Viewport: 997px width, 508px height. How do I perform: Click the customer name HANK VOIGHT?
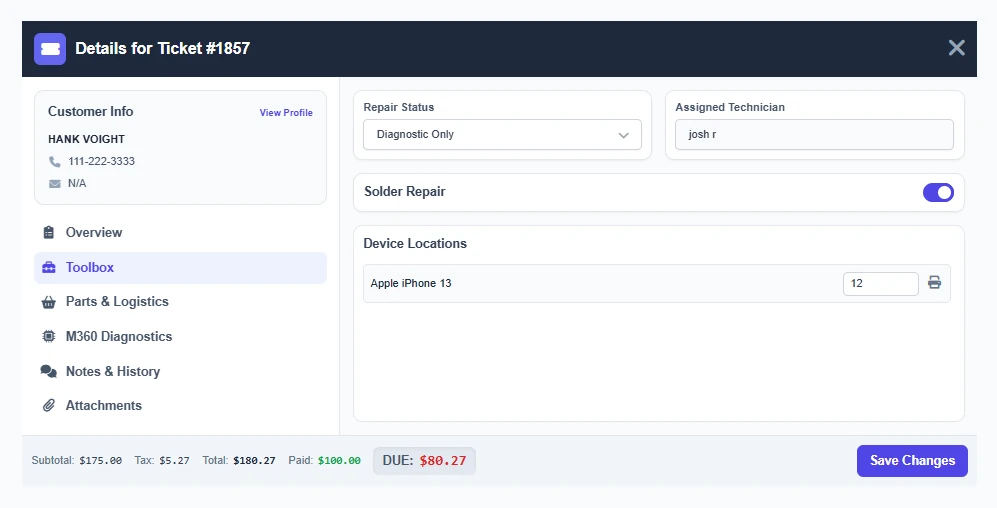[86, 139]
